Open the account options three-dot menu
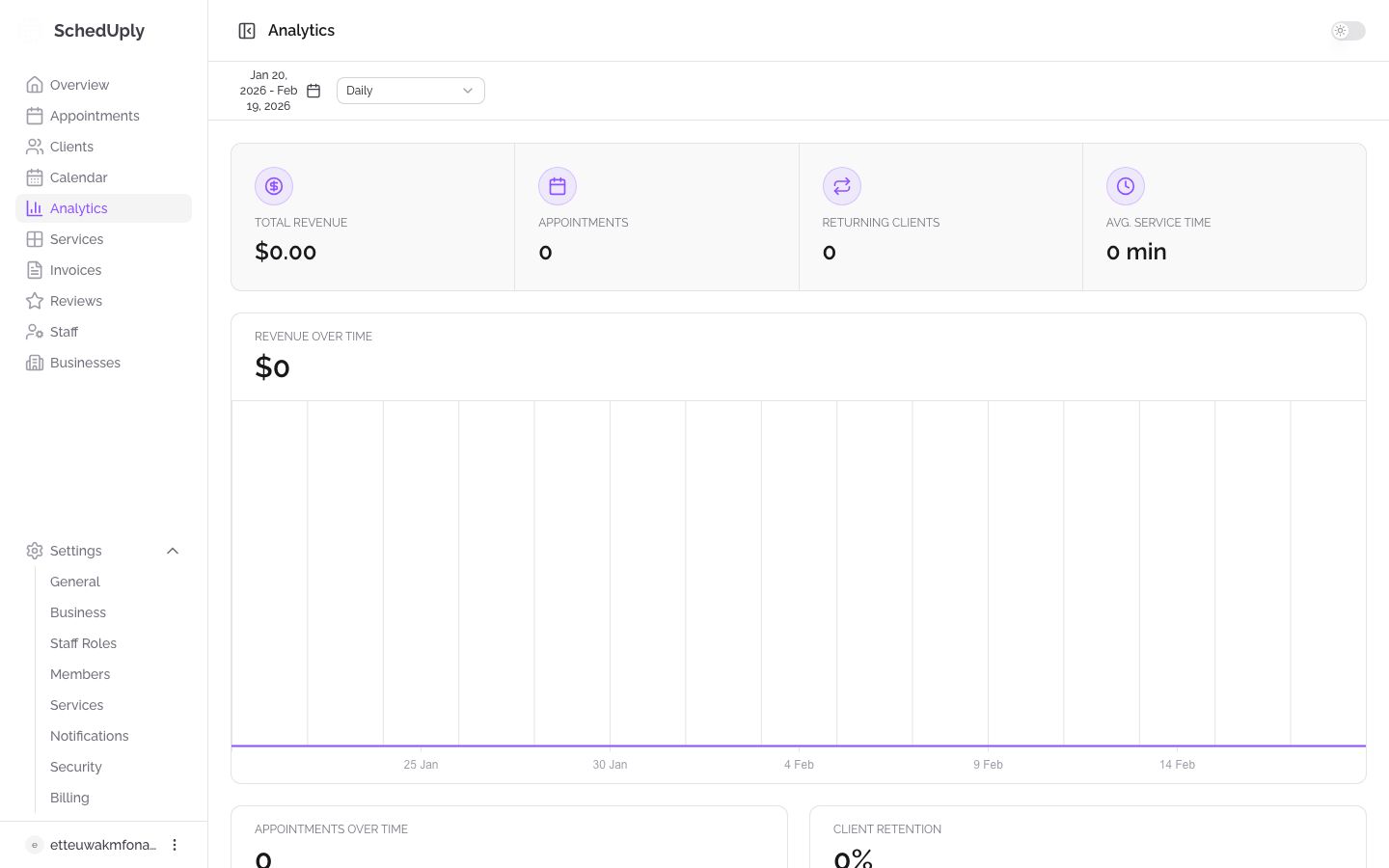The width and height of the screenshot is (1389, 868). 175,845
